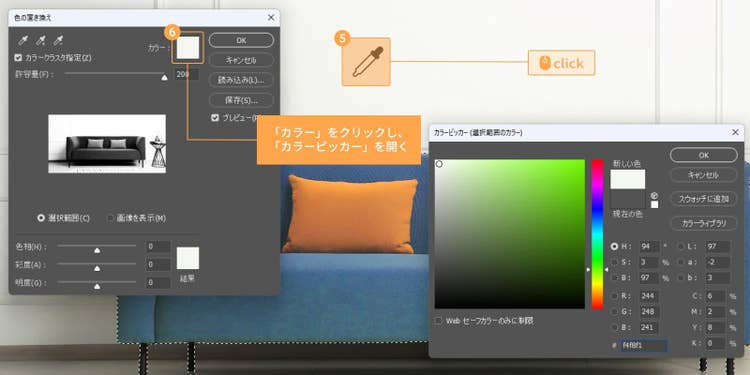Click the 彩度(A) slider handle
Image resolution: width=750 pixels, height=375 pixels.
(97, 268)
